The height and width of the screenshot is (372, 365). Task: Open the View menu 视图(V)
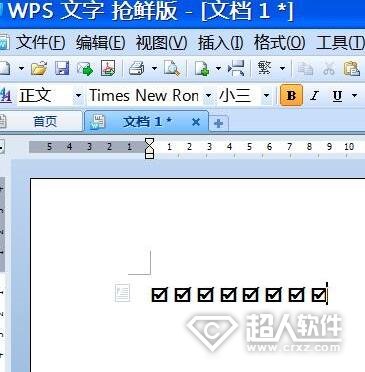tap(161, 43)
